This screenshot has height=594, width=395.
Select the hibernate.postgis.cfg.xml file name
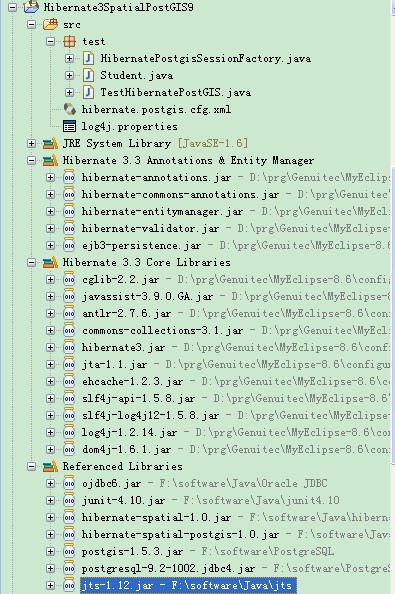[156, 109]
